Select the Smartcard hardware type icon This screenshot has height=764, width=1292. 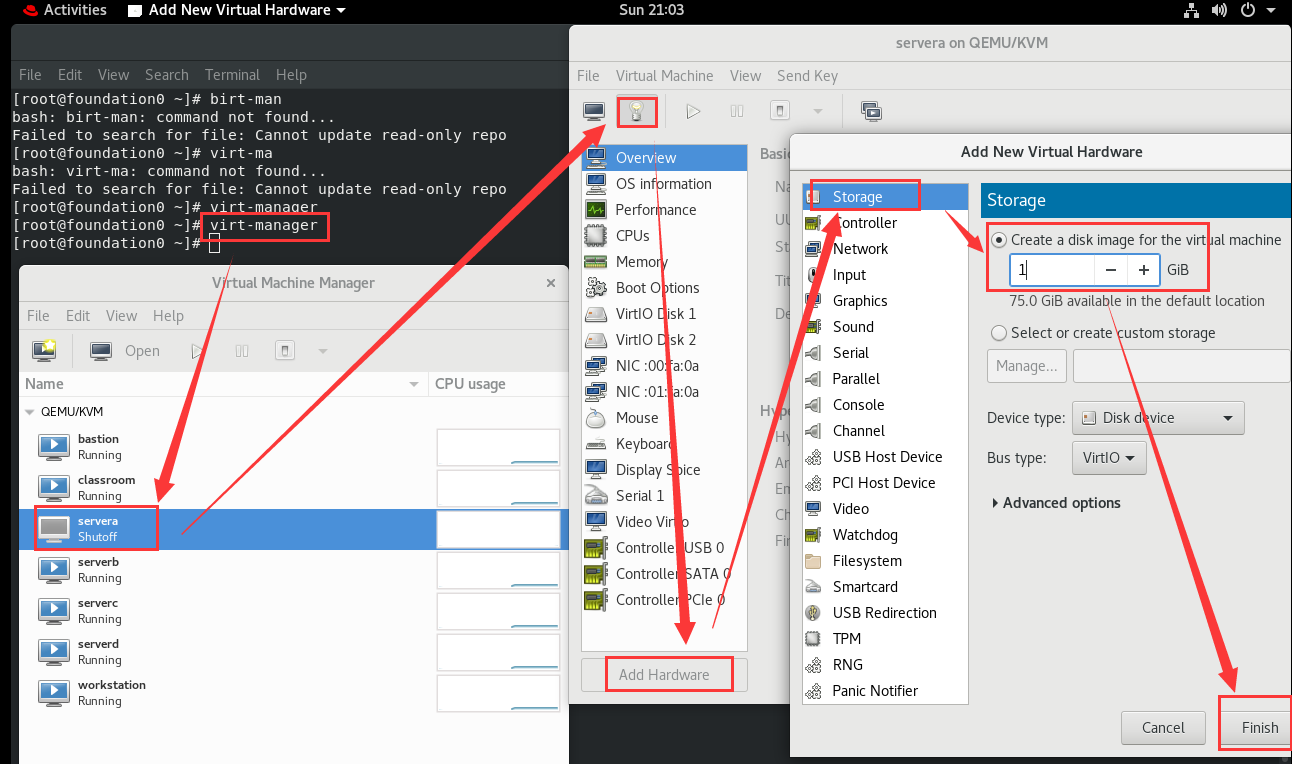[x=814, y=587]
